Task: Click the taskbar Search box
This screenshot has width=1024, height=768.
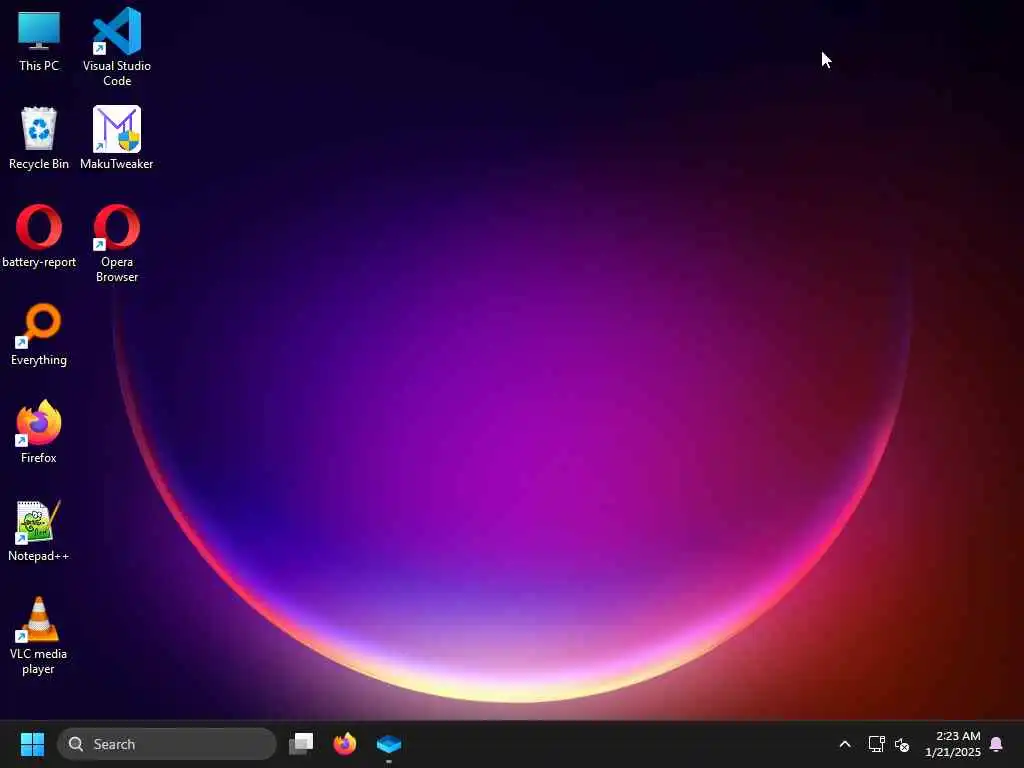Action: 167,744
